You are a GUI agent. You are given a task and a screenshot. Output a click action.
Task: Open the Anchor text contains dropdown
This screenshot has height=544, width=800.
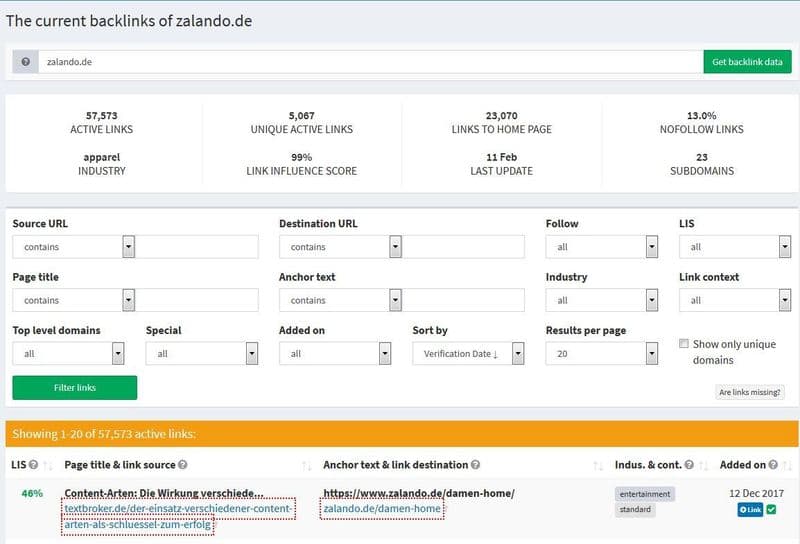(x=340, y=300)
